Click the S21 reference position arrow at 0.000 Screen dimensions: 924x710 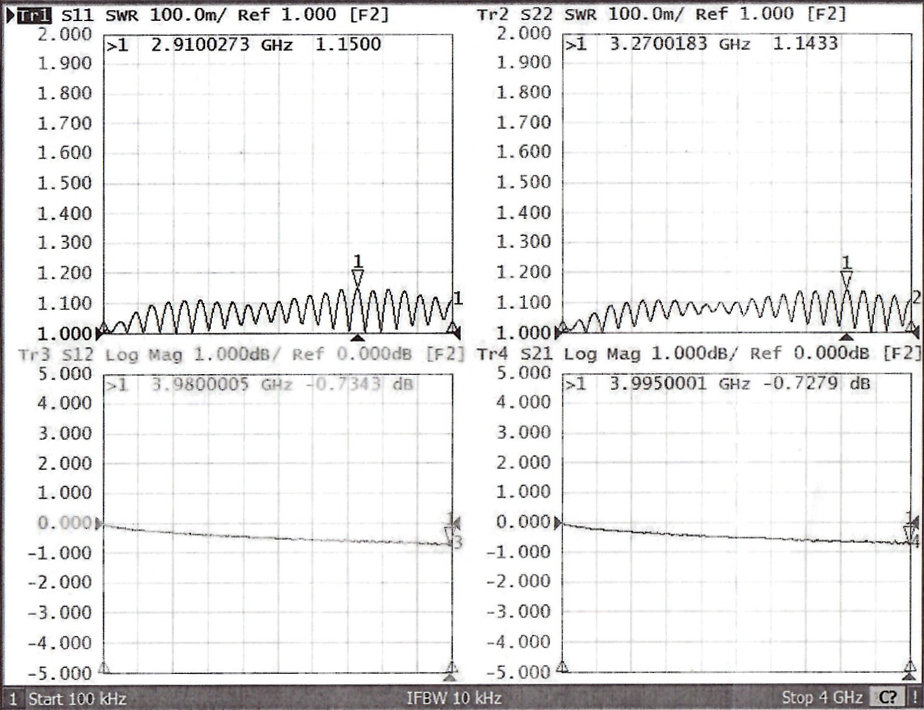coord(560,523)
